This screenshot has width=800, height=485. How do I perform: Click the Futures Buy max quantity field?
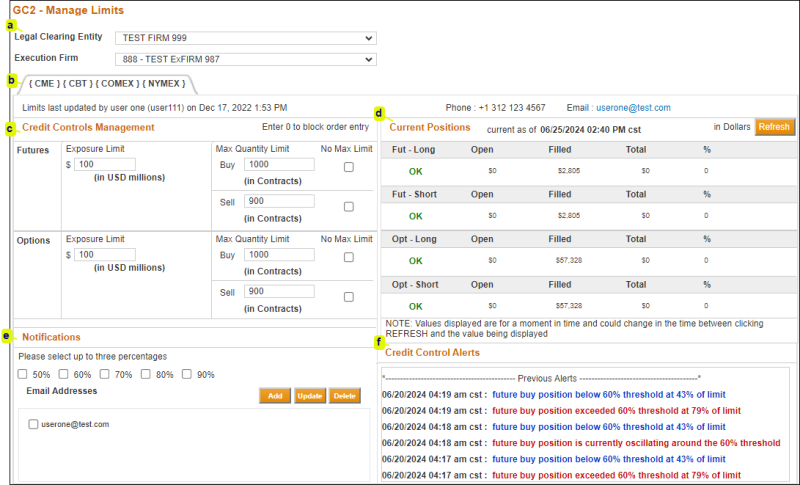pyautogui.click(x=279, y=164)
